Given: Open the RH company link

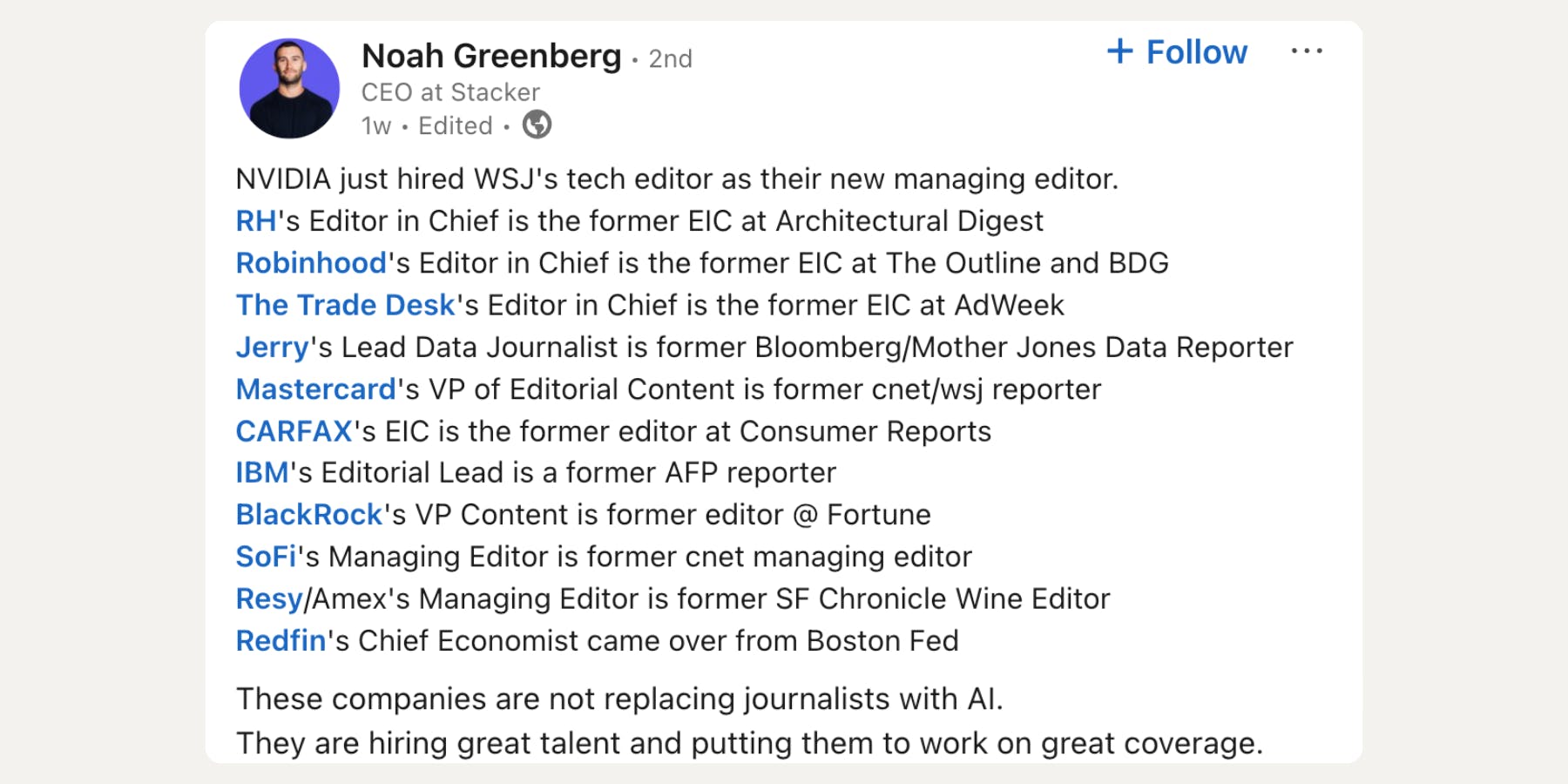Looking at the screenshot, I should [256, 221].
